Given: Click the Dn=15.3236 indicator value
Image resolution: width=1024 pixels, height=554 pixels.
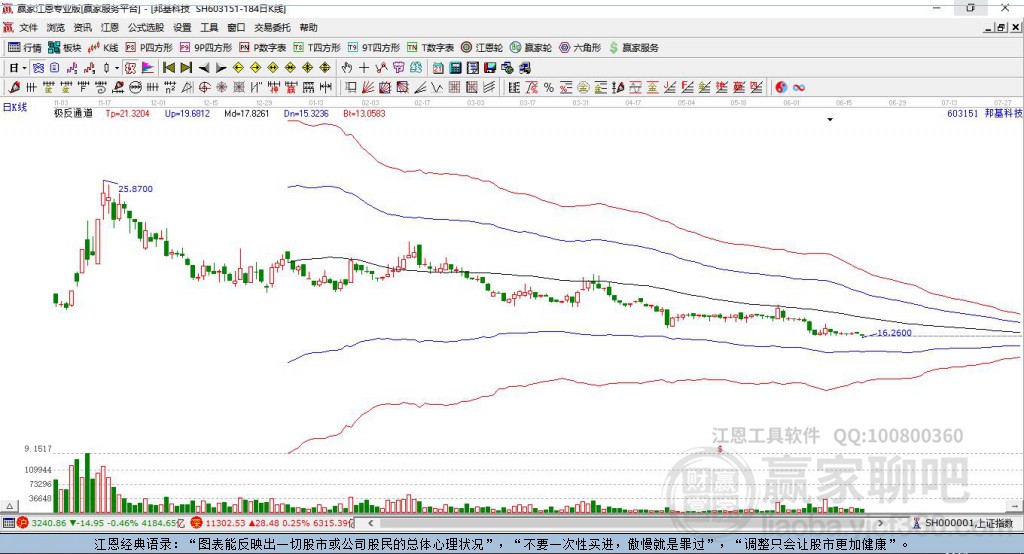Looking at the screenshot, I should point(306,113).
